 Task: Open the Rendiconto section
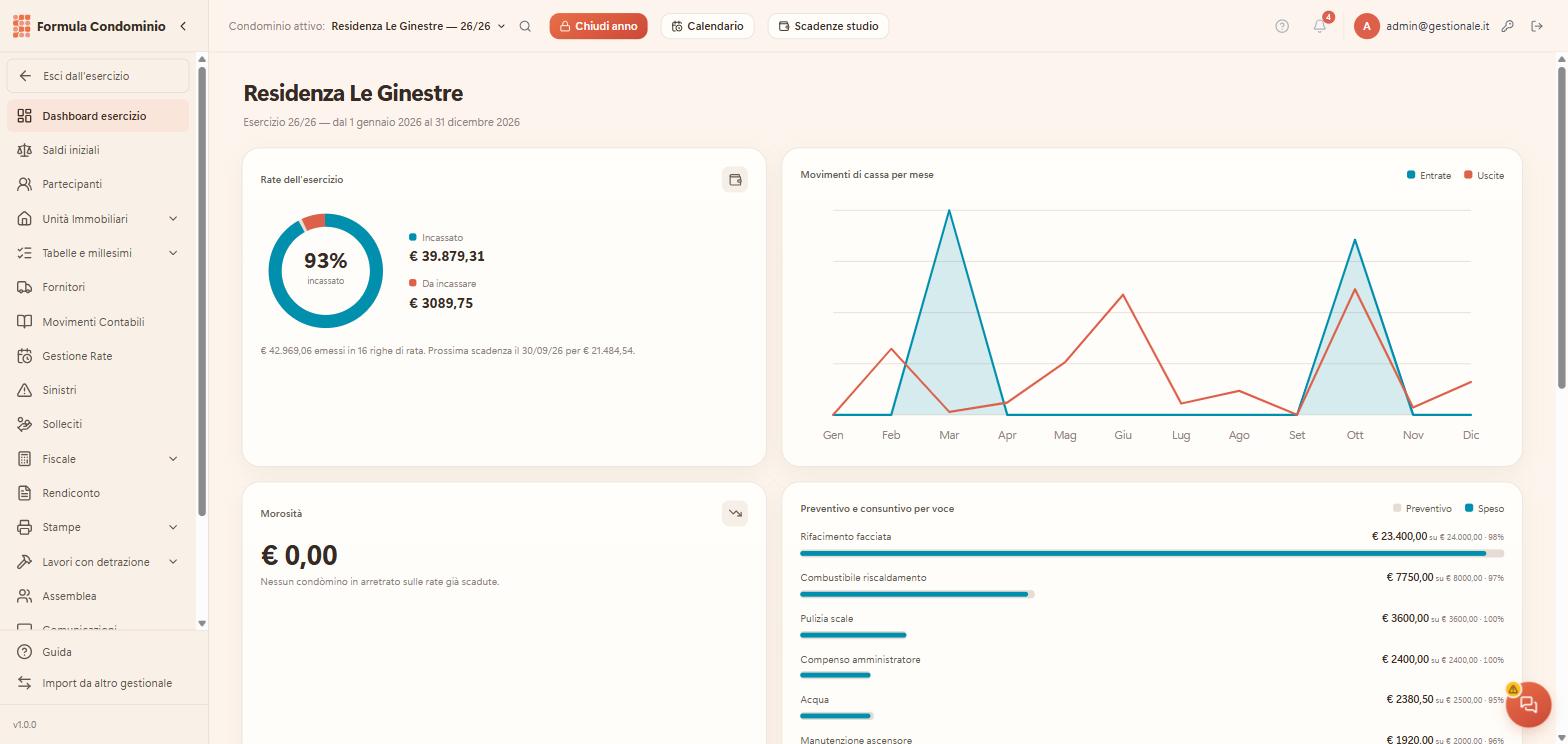98,493
